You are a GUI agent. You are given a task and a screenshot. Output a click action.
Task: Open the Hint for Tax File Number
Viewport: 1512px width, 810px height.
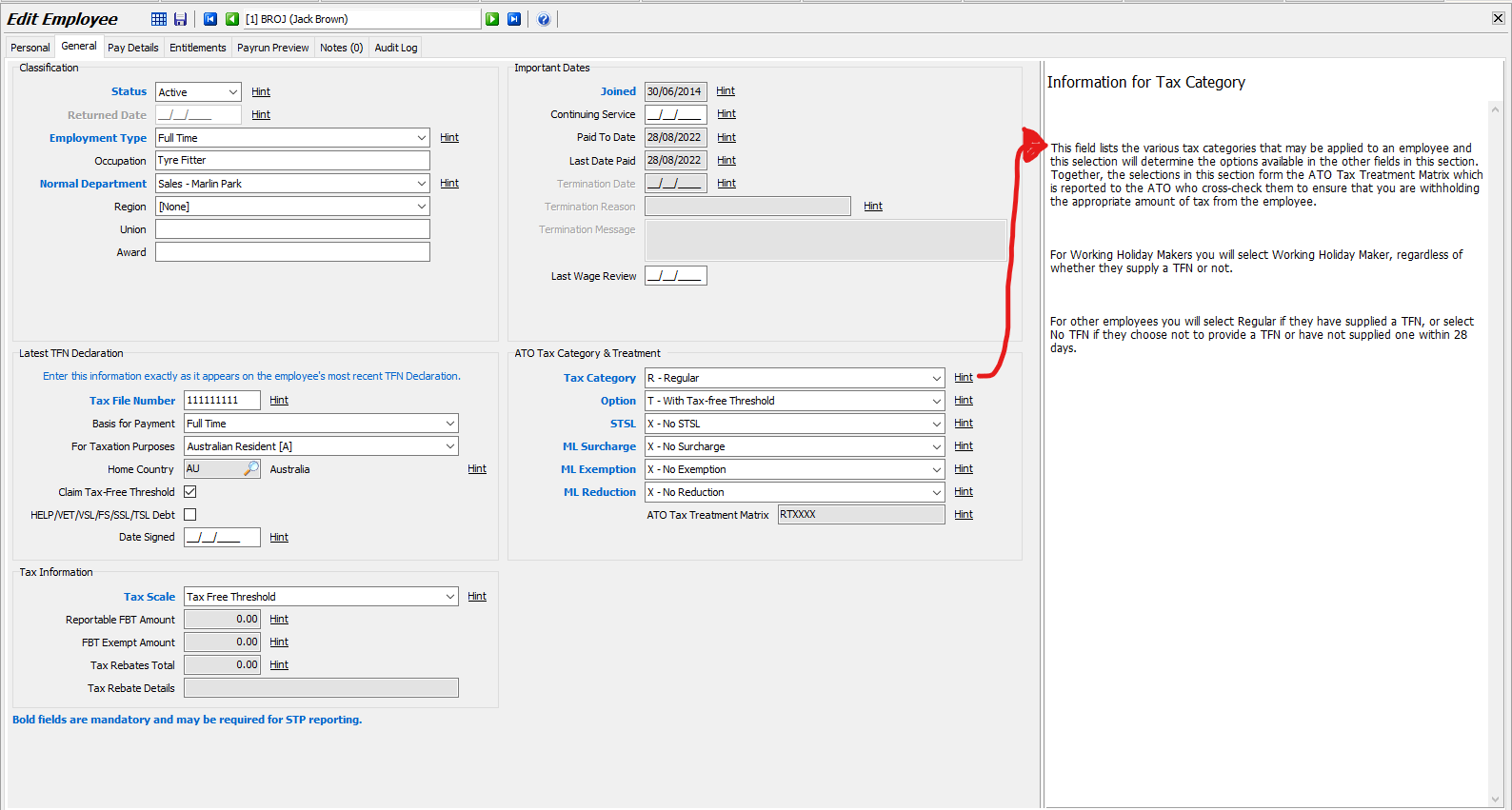[x=279, y=401]
